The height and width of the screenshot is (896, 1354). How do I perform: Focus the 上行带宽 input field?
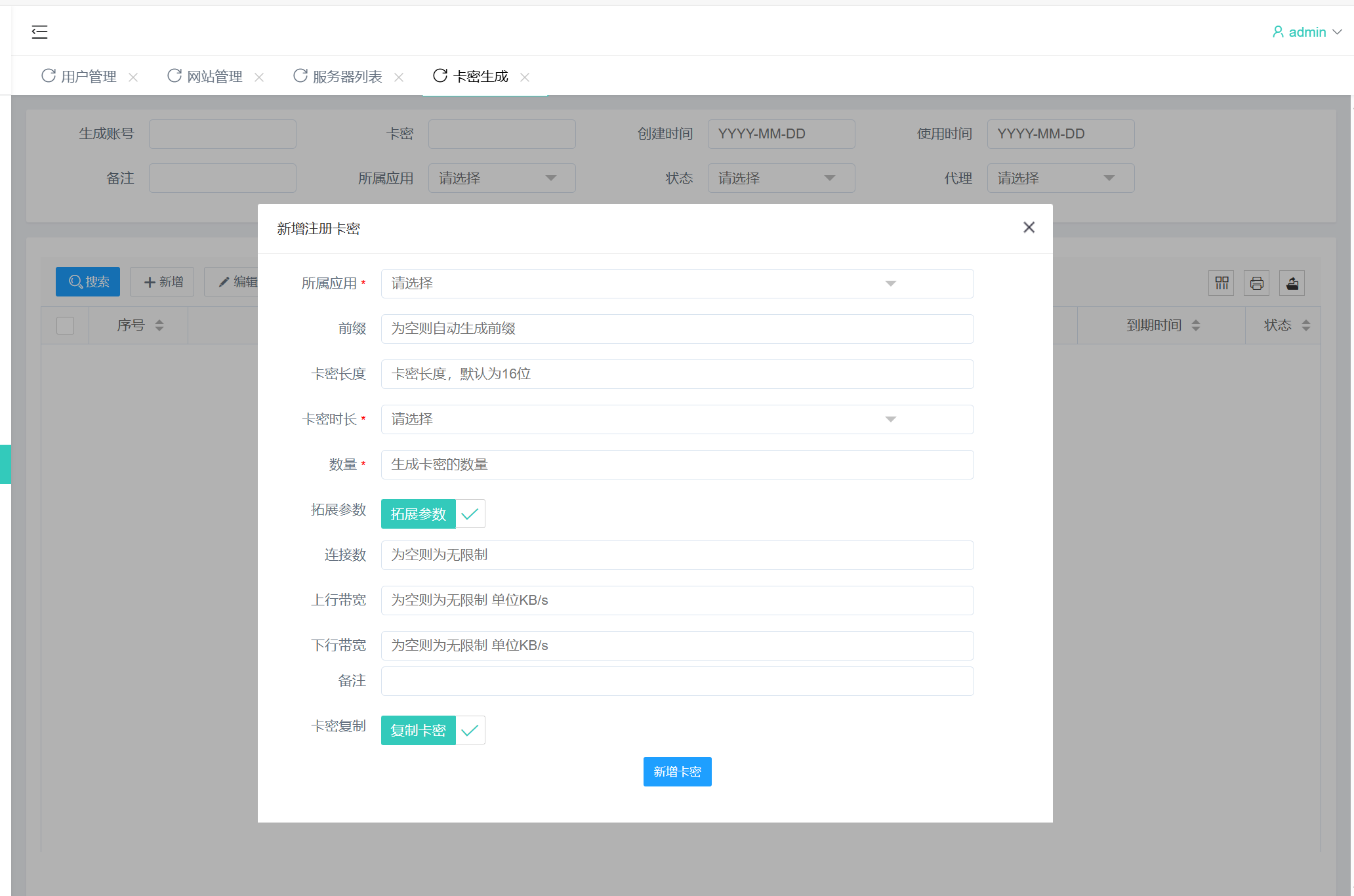coord(677,600)
